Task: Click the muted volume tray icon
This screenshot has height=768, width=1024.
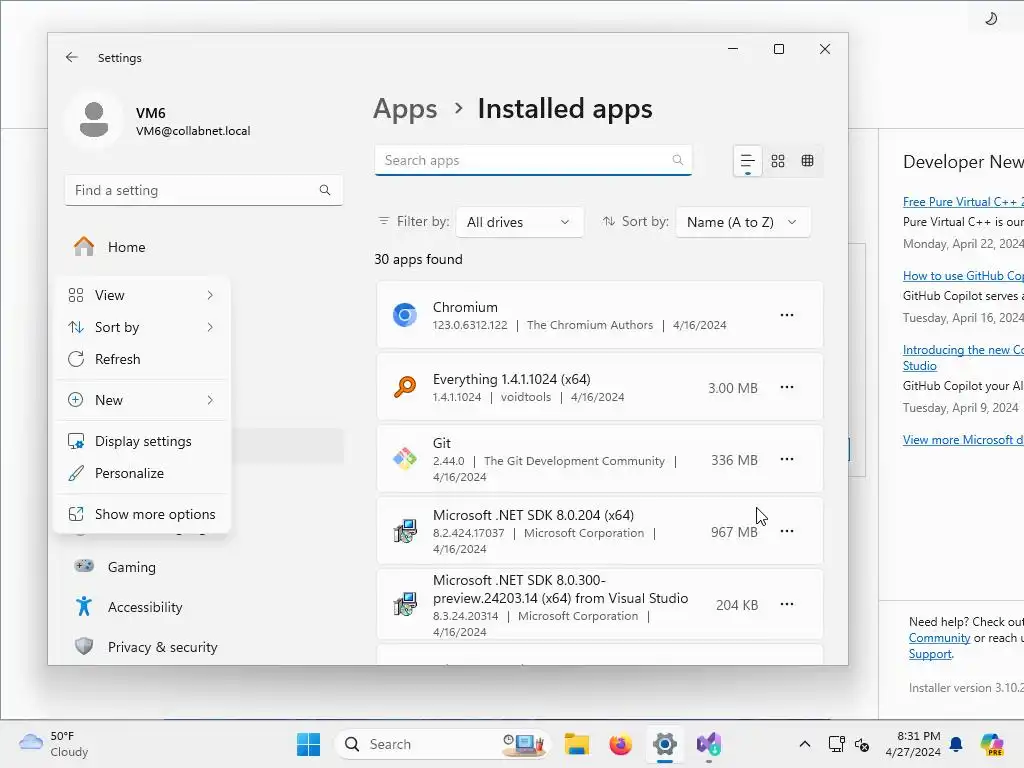Action: coord(862,744)
